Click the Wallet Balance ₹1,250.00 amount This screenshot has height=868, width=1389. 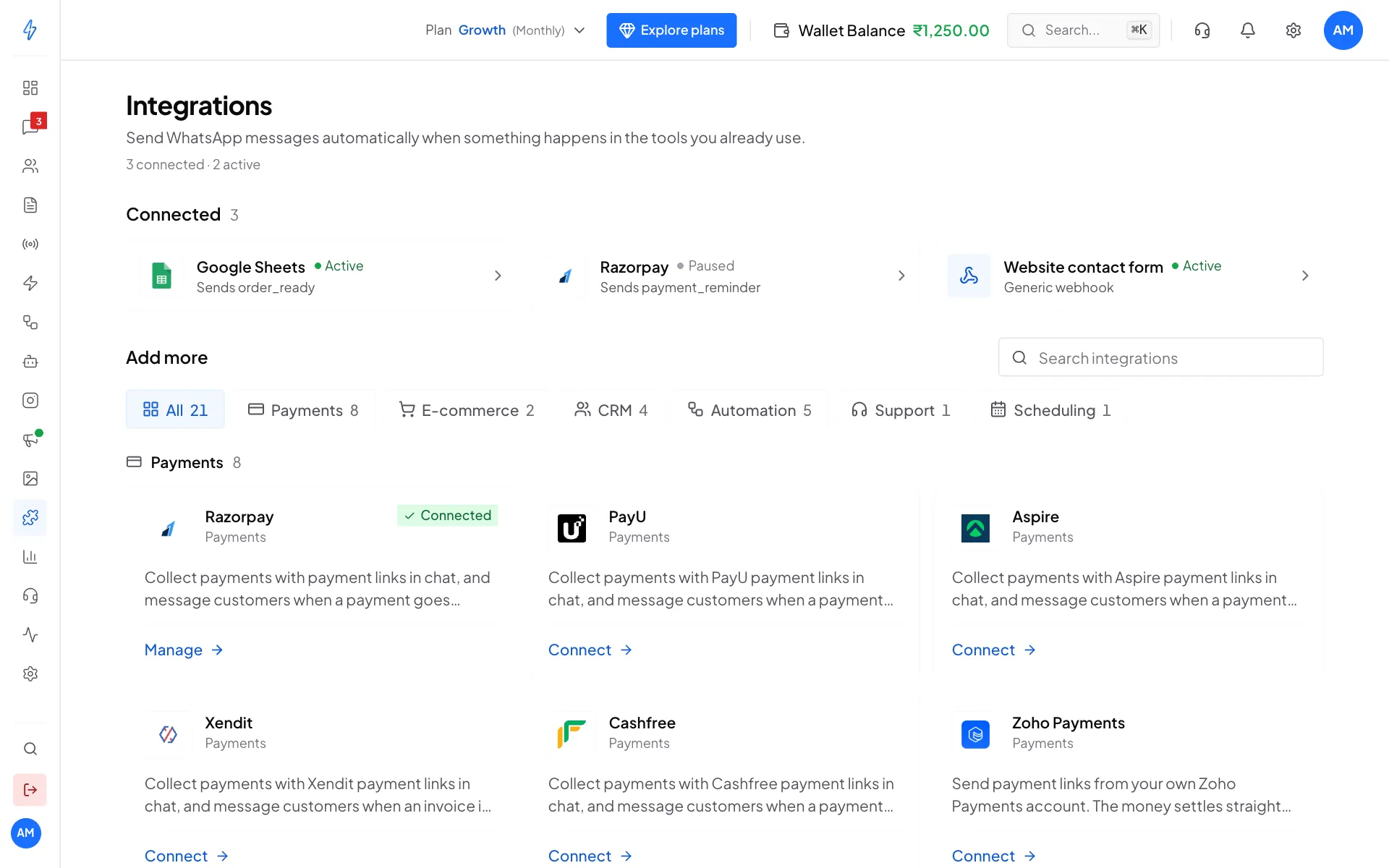pos(951,30)
